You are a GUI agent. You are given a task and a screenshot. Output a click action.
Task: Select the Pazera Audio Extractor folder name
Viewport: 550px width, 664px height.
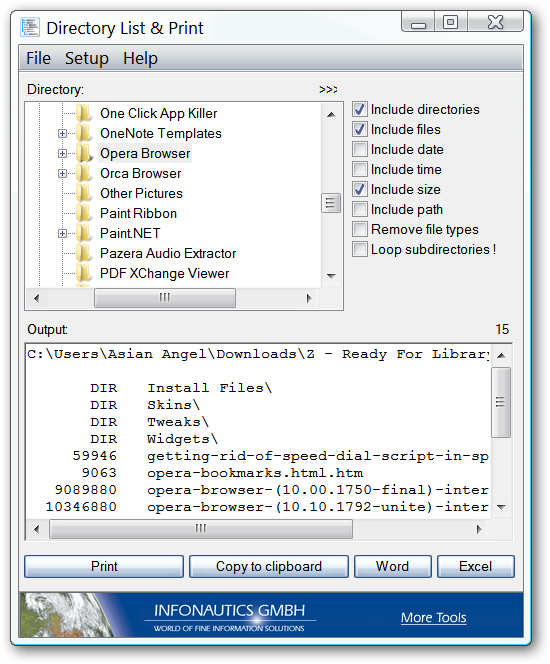168,253
